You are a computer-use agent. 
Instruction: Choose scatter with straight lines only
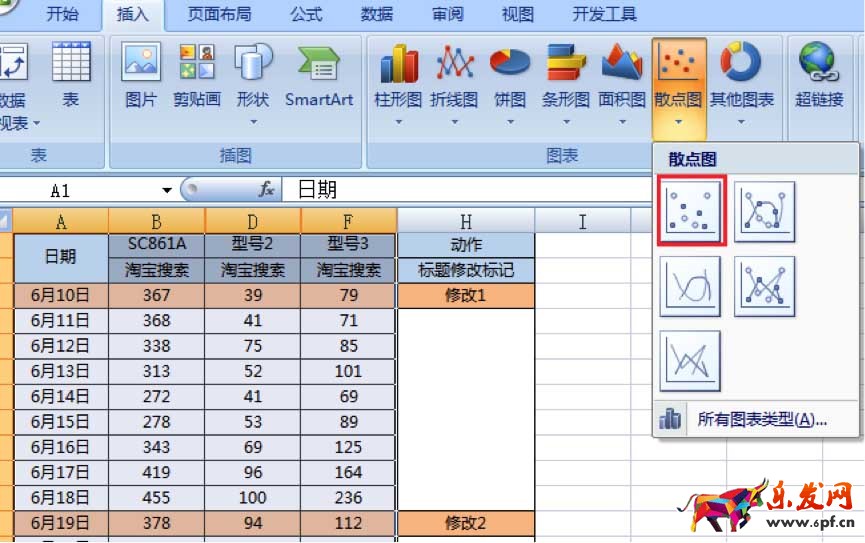coord(690,361)
